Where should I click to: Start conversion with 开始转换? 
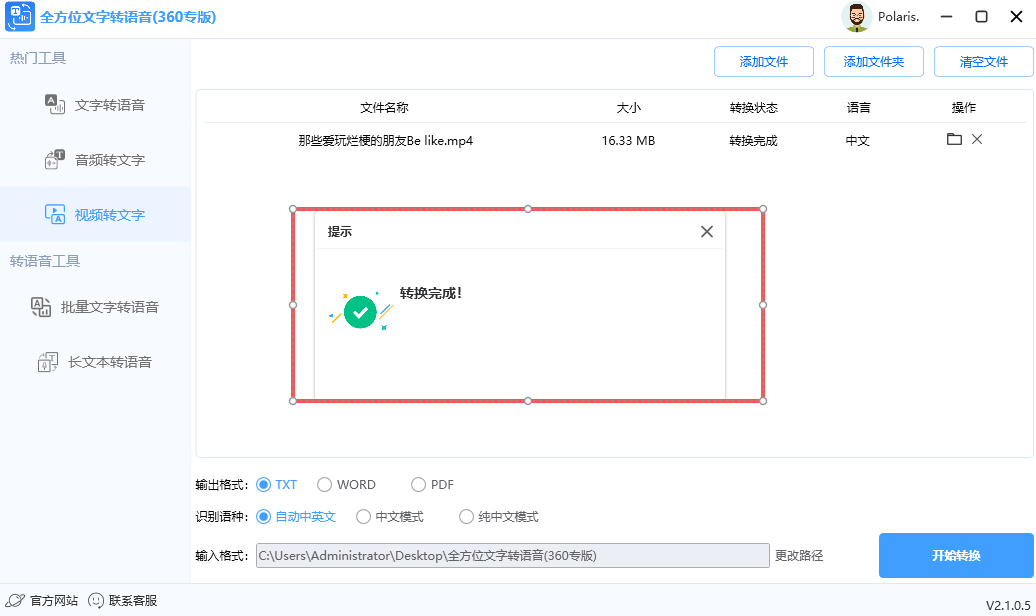956,555
